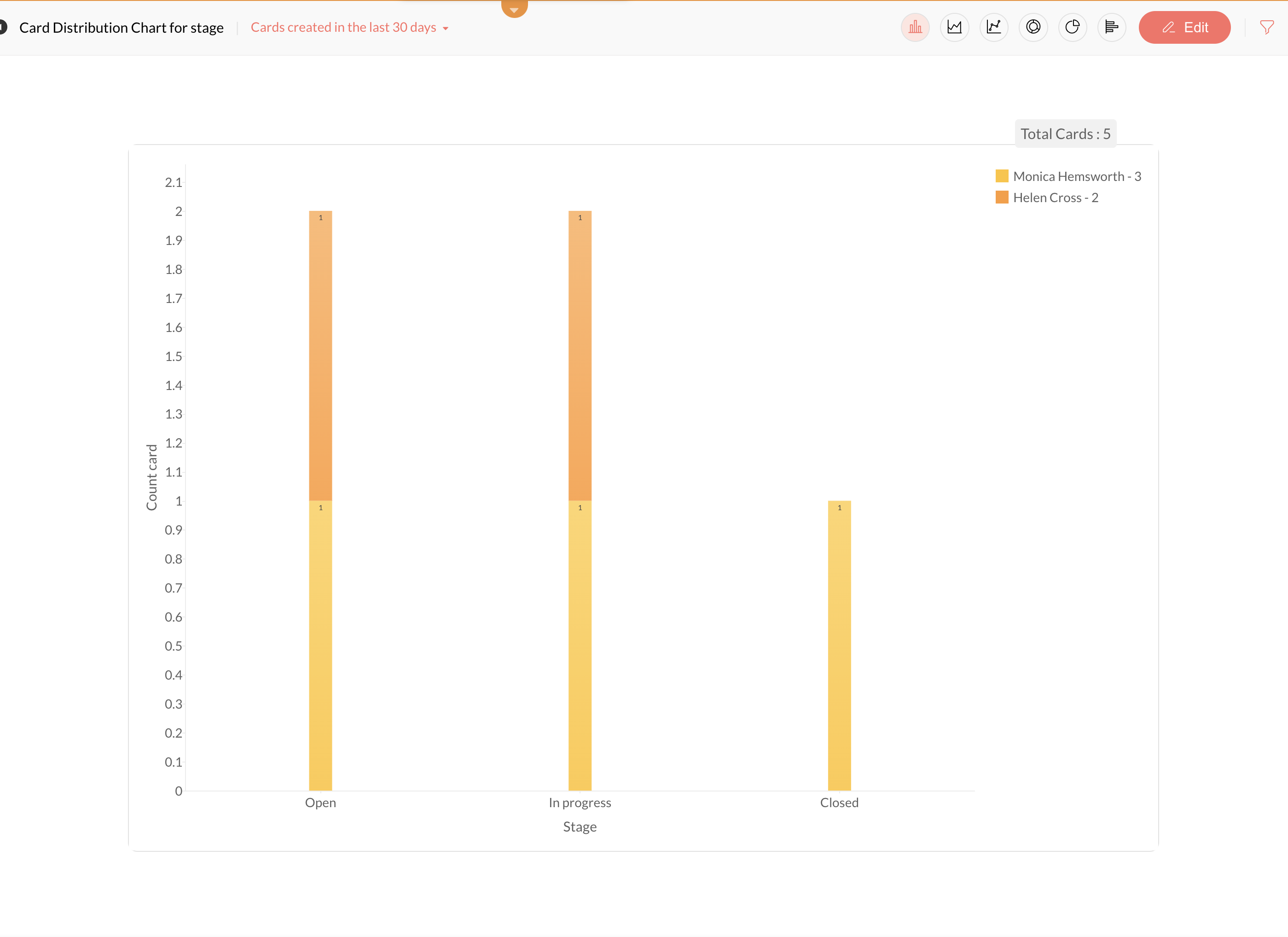Image resolution: width=1288 pixels, height=937 pixels.
Task: Click the Total Cards : 5 label
Action: tap(1065, 134)
